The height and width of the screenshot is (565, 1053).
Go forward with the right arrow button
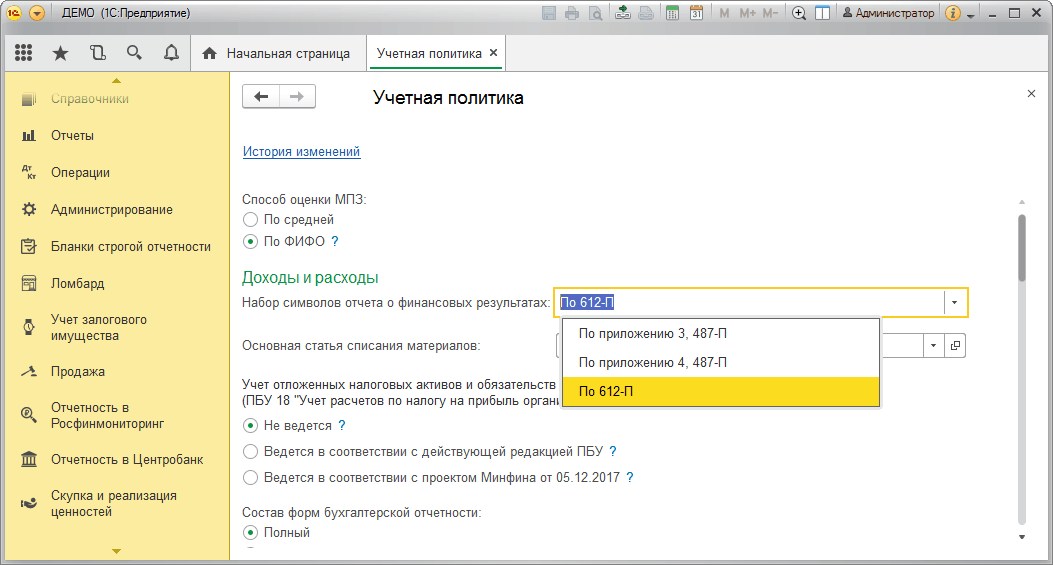point(297,97)
